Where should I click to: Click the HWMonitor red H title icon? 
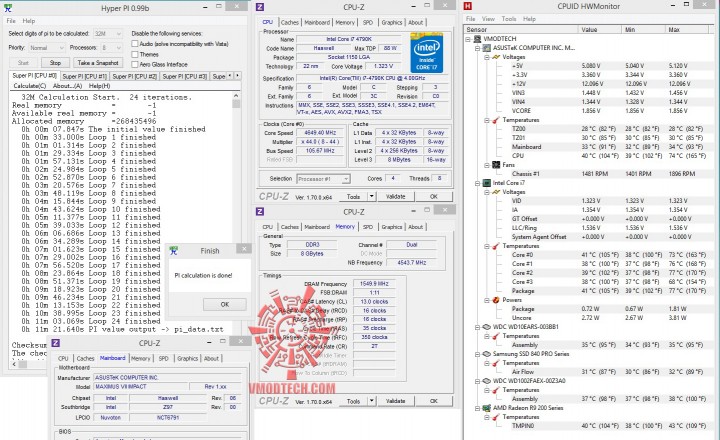point(468,6)
